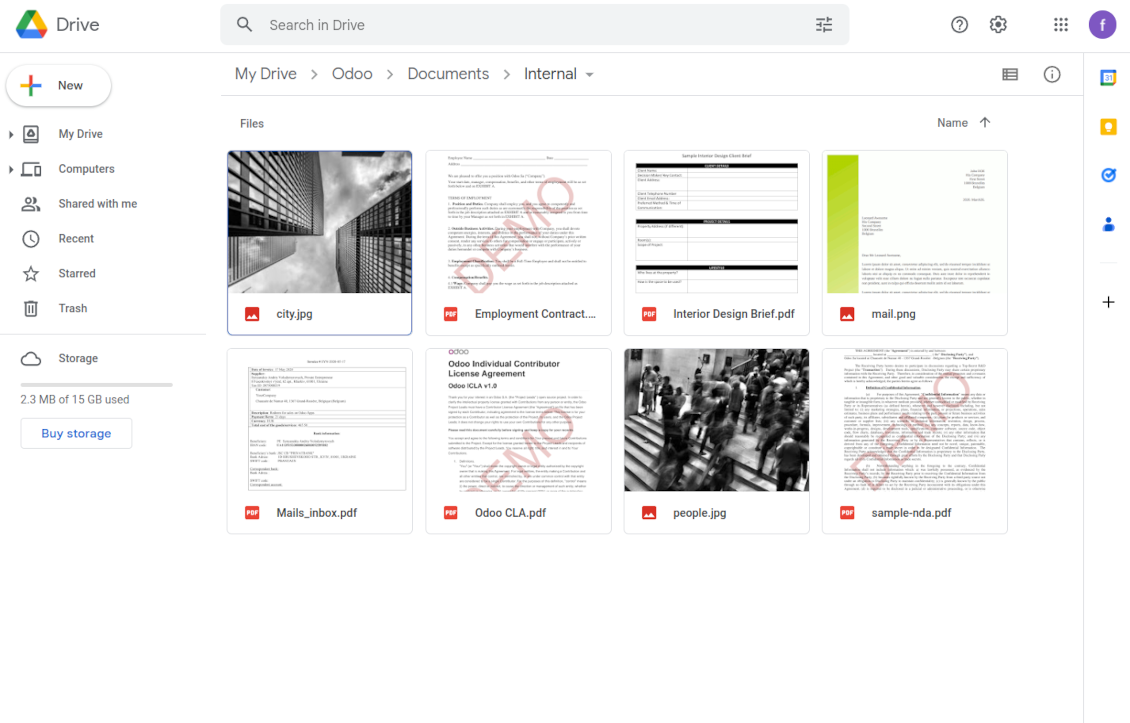Click the file name Mails_inbox.pdf

pyautogui.click(x=316, y=513)
